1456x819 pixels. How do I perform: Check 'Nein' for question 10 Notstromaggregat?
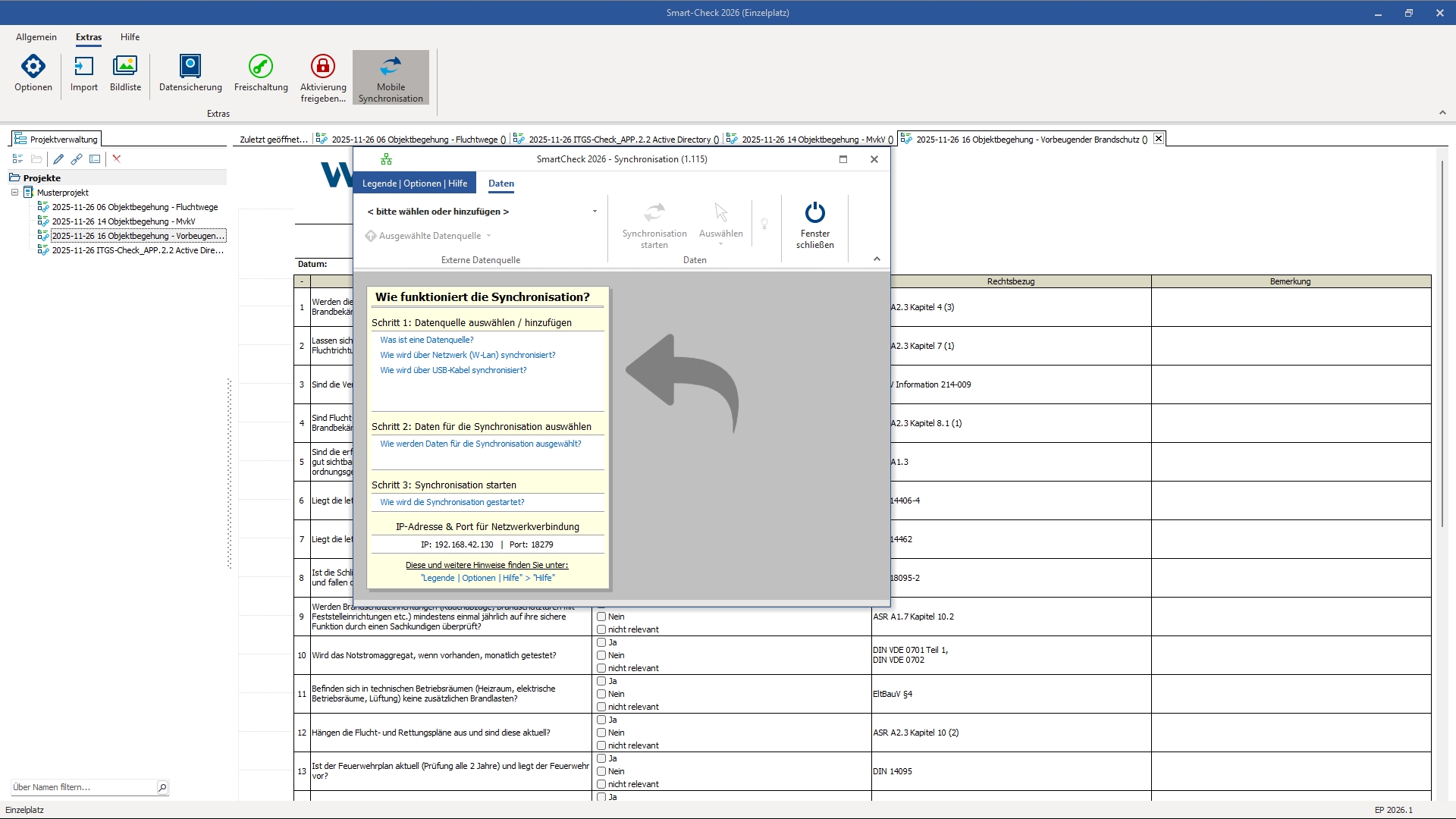click(601, 656)
